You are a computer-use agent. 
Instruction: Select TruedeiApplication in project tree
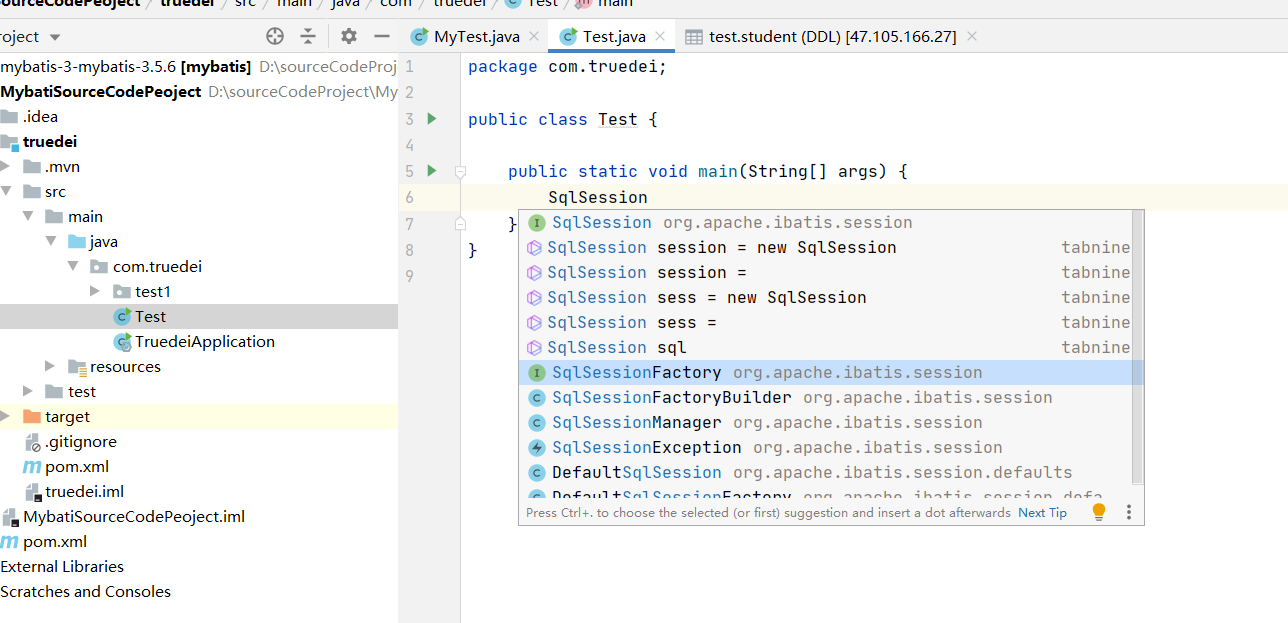tap(199, 342)
